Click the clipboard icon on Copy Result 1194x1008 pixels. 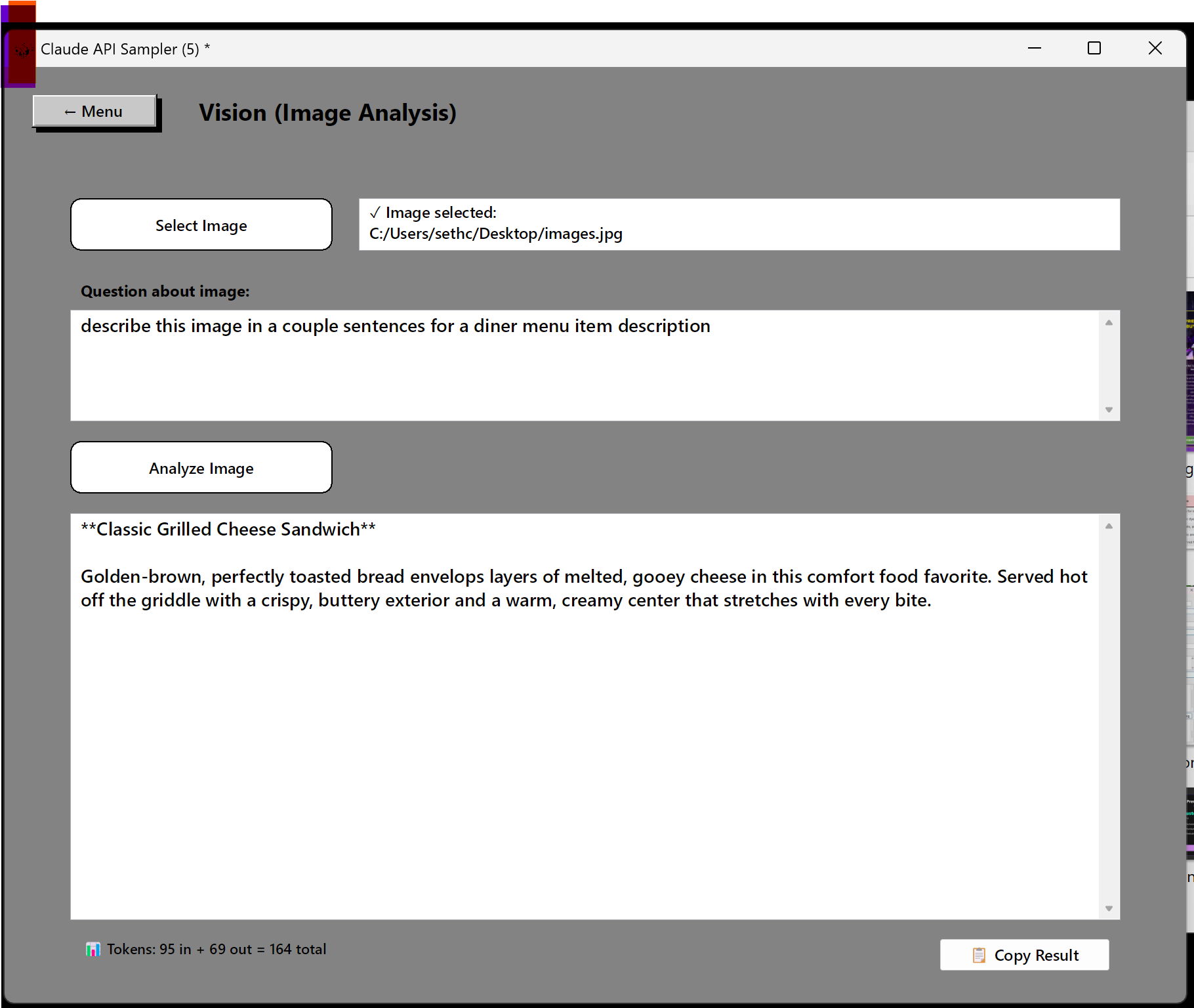979,955
